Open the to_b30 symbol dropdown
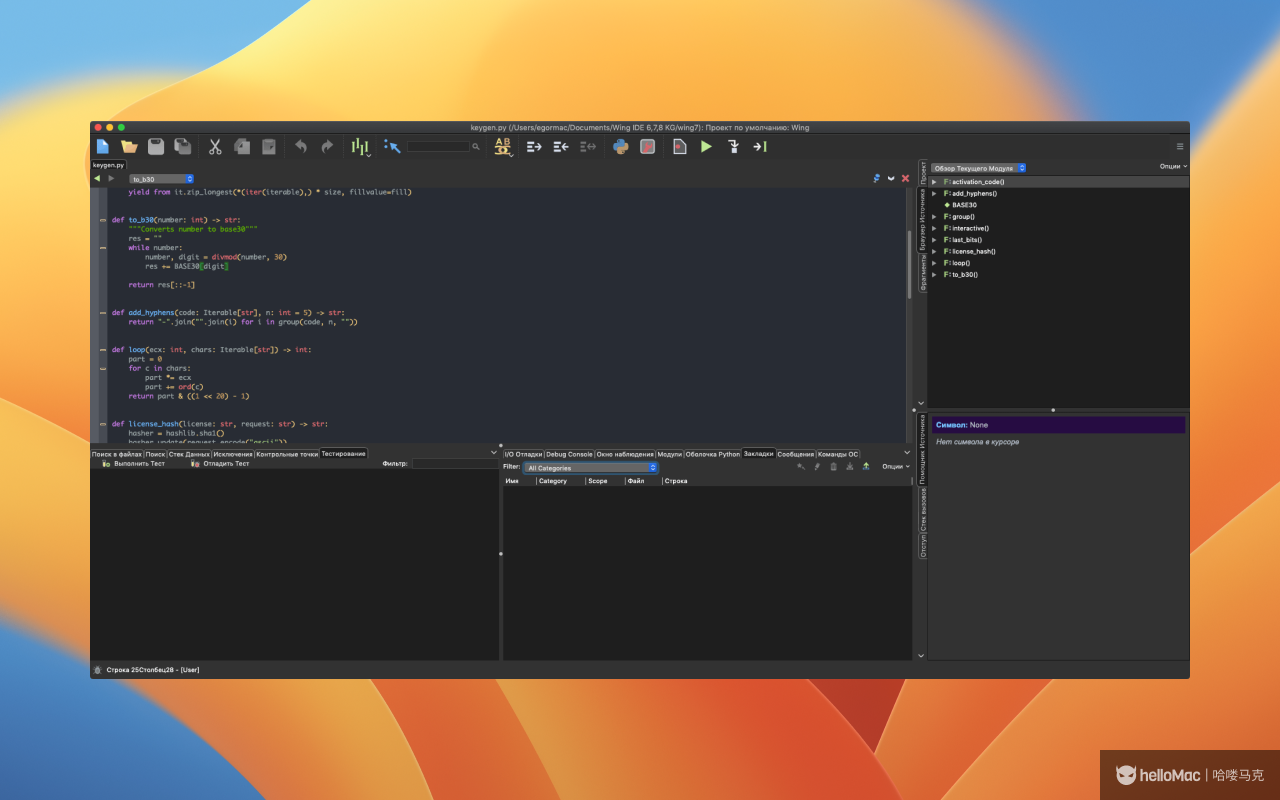Screen dimensions: 1280x800 click(x=161, y=179)
